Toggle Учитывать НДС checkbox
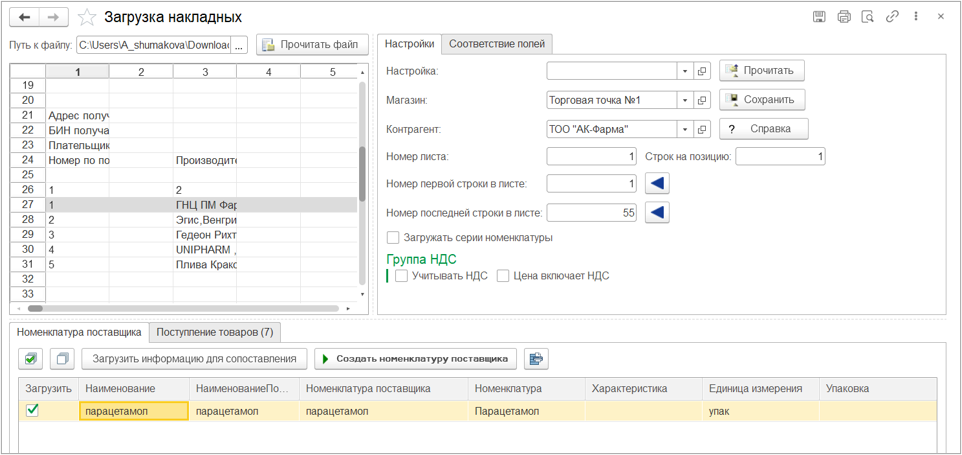 pos(402,276)
